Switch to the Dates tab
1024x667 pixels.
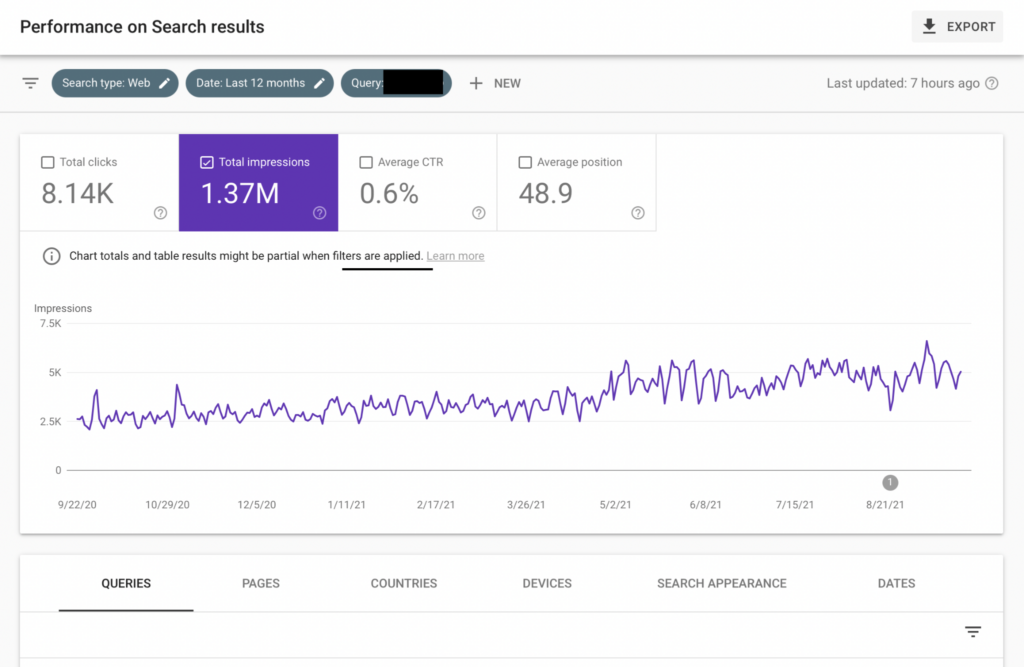[896, 583]
